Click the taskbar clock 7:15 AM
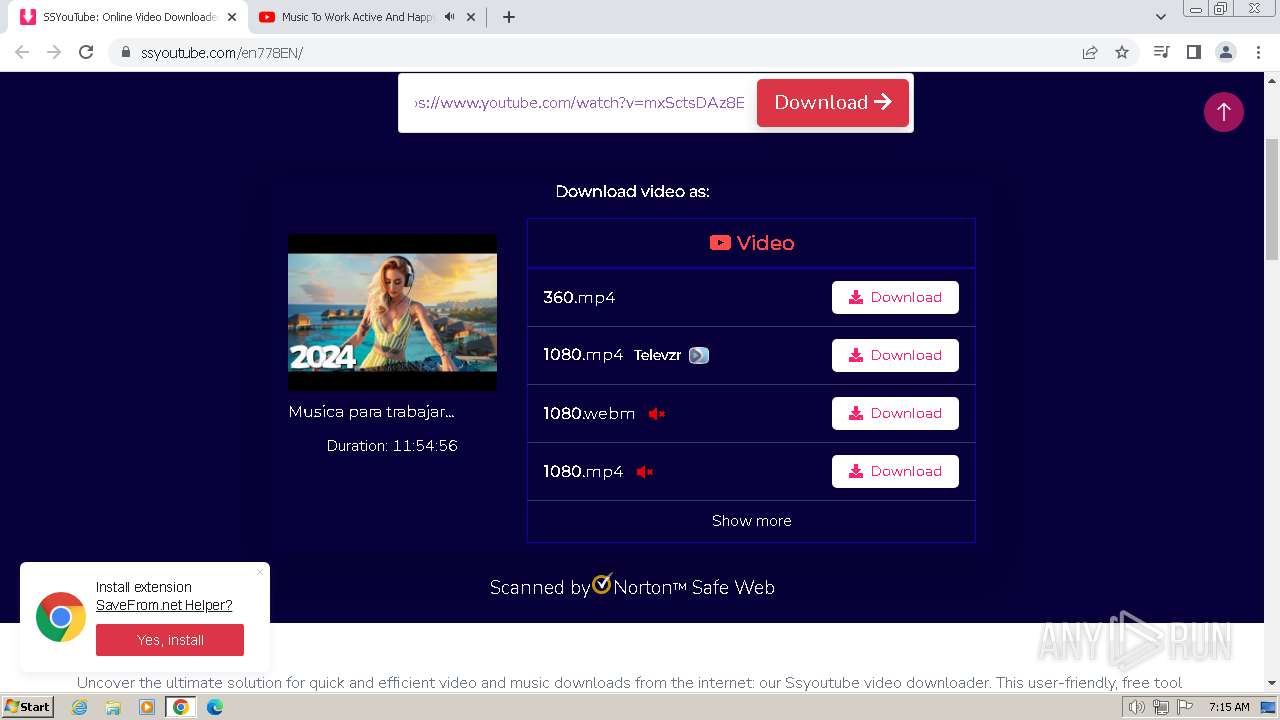 coord(1229,707)
